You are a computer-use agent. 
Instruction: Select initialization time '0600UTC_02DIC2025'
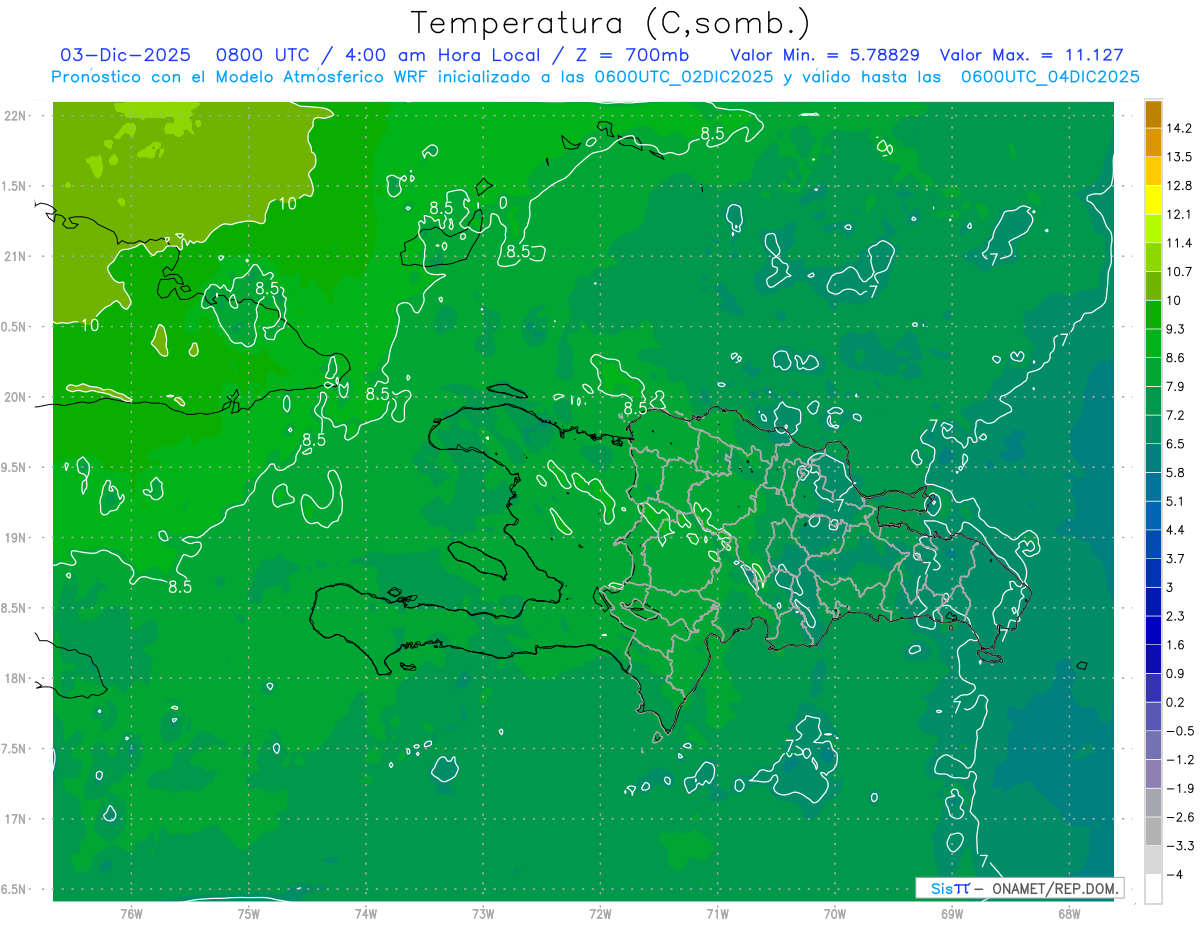(683, 77)
